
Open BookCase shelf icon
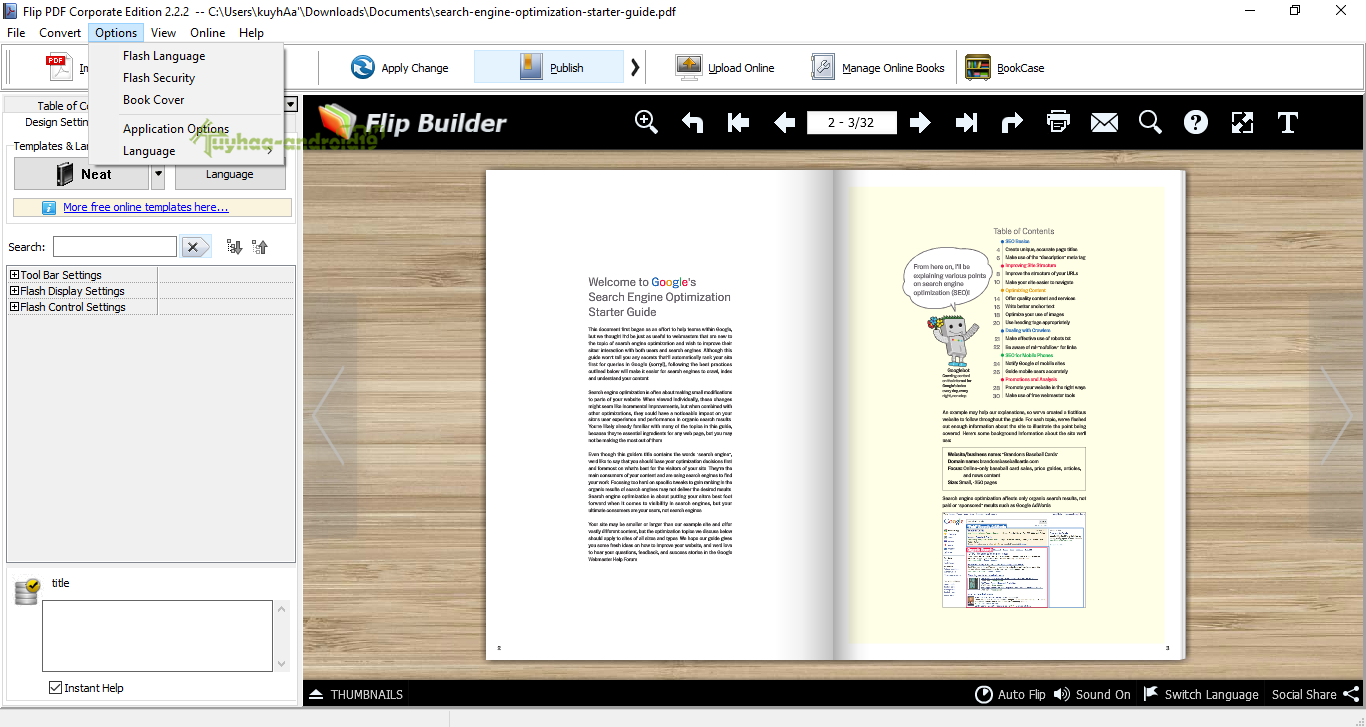978,67
